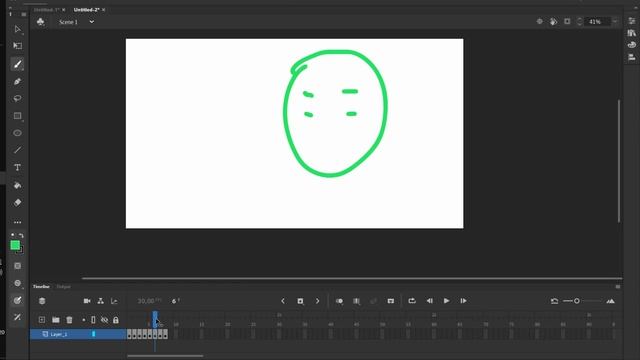The height and width of the screenshot is (360, 640).
Task: Go to the previous keyframe
Action: [x=283, y=301]
